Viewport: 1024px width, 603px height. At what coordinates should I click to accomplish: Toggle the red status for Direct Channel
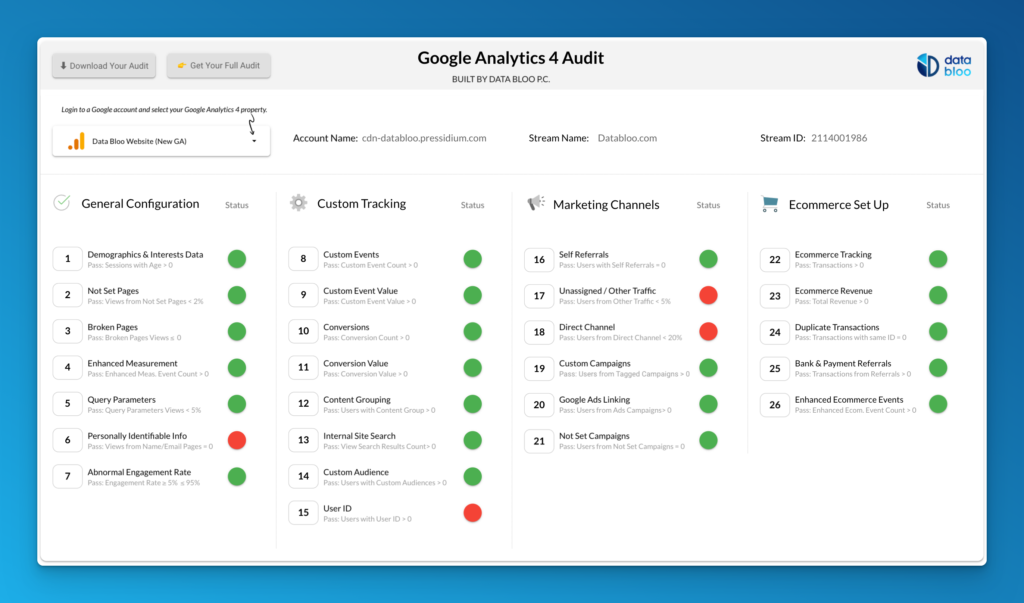tap(708, 331)
